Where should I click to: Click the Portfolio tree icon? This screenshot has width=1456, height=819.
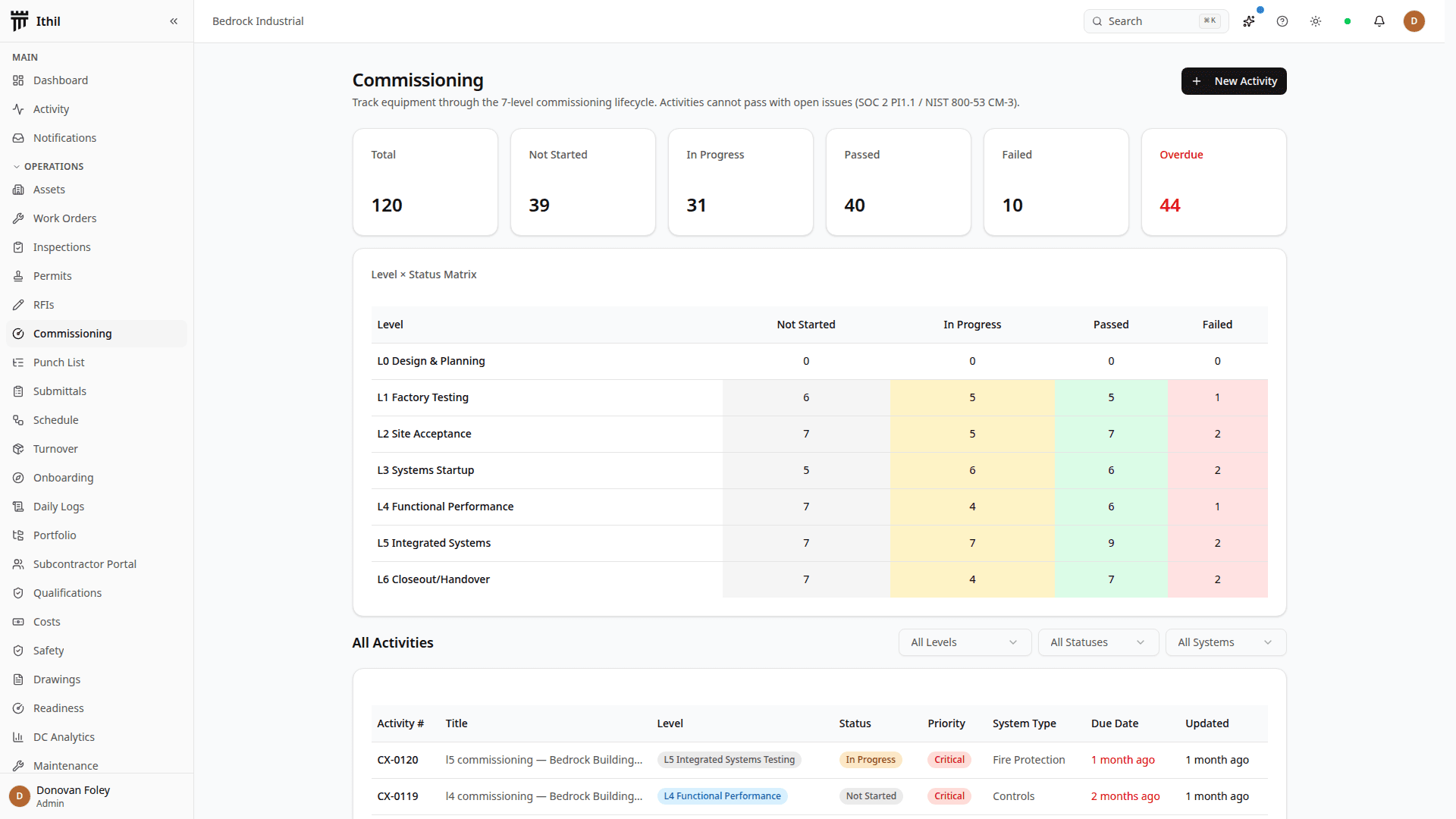click(18, 535)
